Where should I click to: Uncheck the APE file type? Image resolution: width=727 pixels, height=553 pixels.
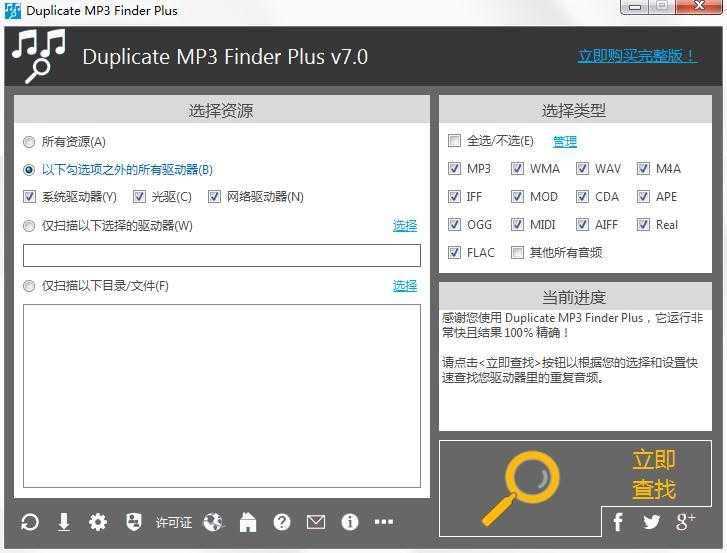(x=643, y=197)
